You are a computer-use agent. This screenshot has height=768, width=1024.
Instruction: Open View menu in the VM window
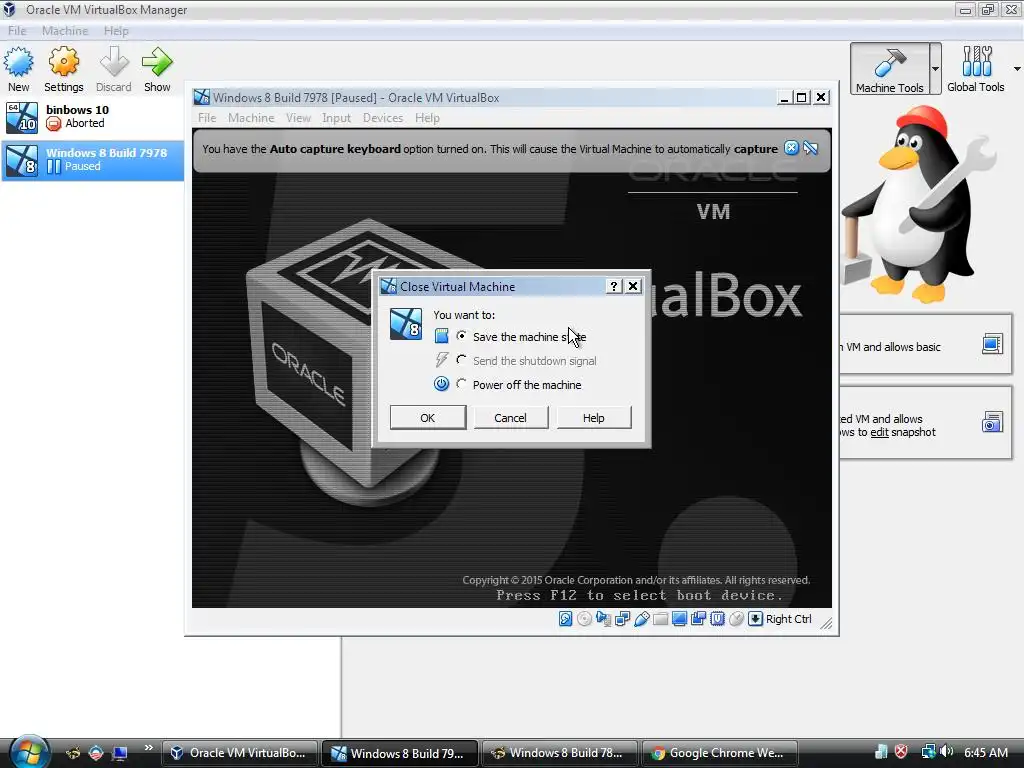298,118
